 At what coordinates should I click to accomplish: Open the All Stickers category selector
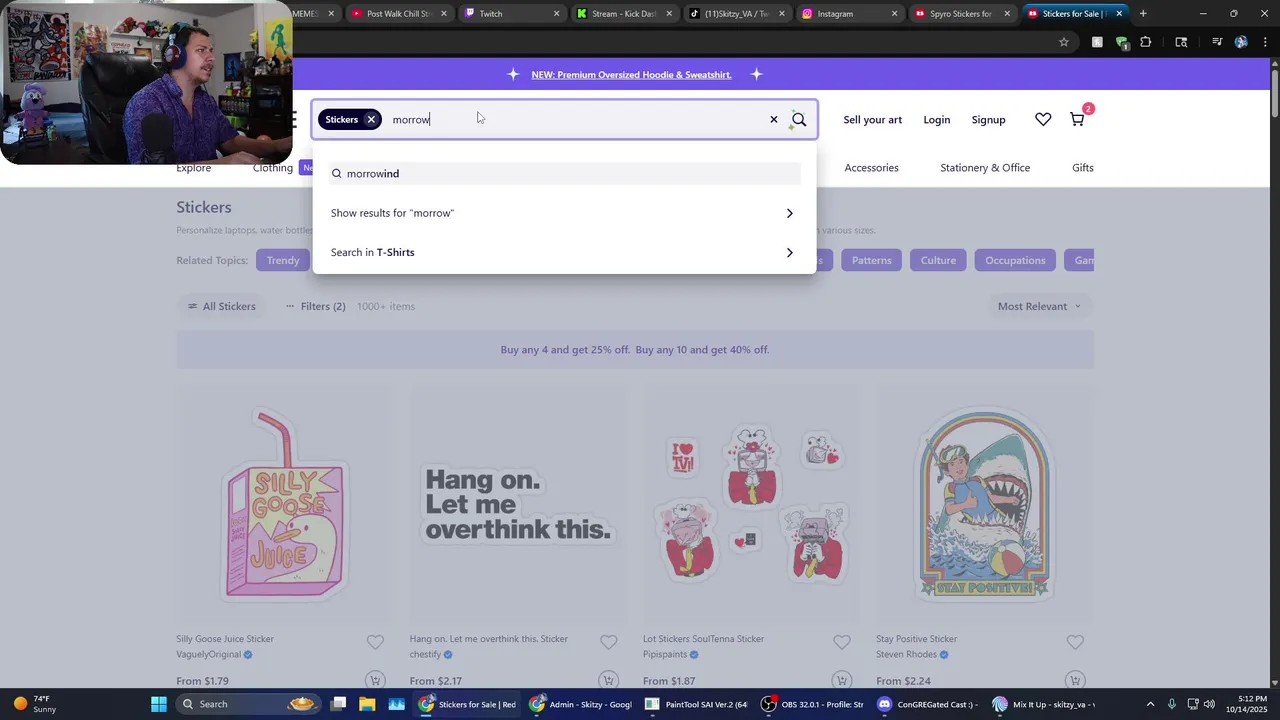coord(221,306)
